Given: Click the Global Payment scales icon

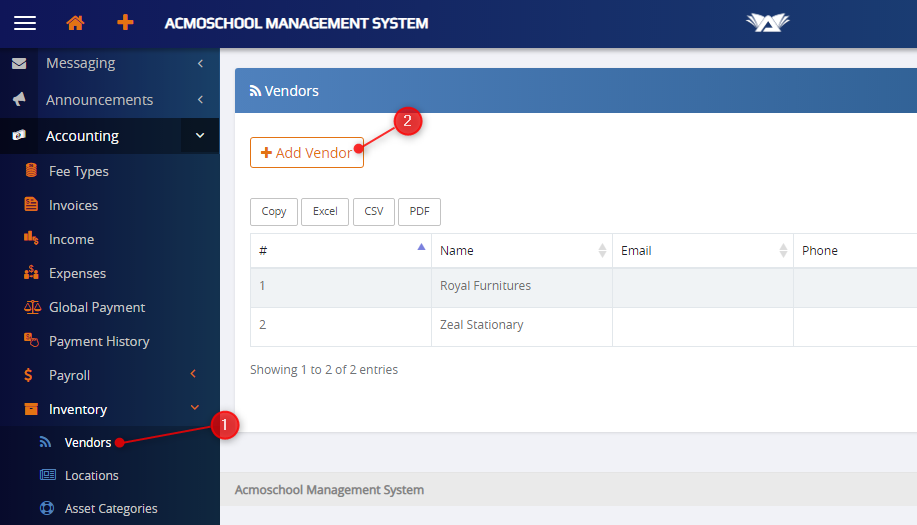Looking at the screenshot, I should point(31,307).
